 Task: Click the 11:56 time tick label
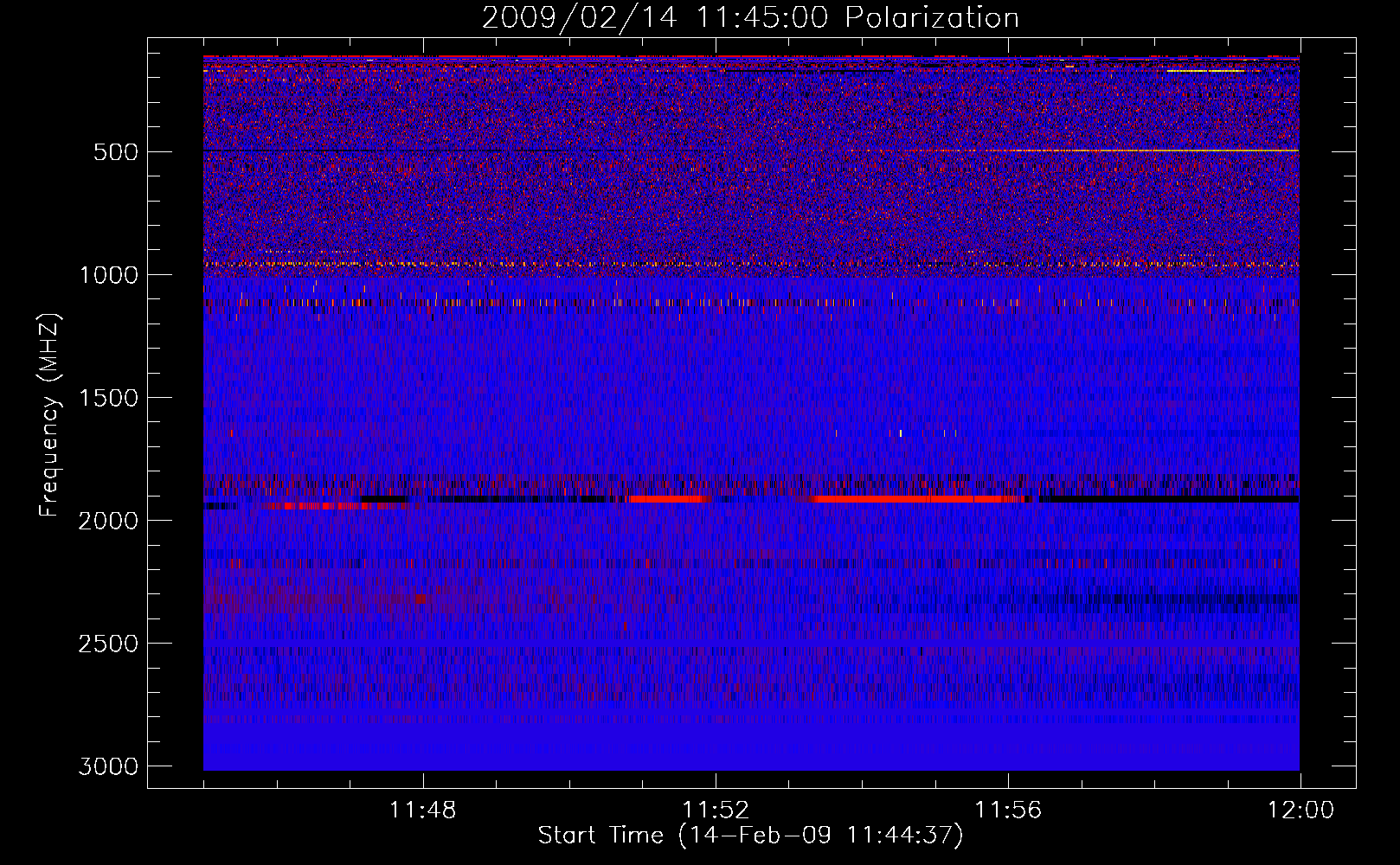click(1008, 811)
